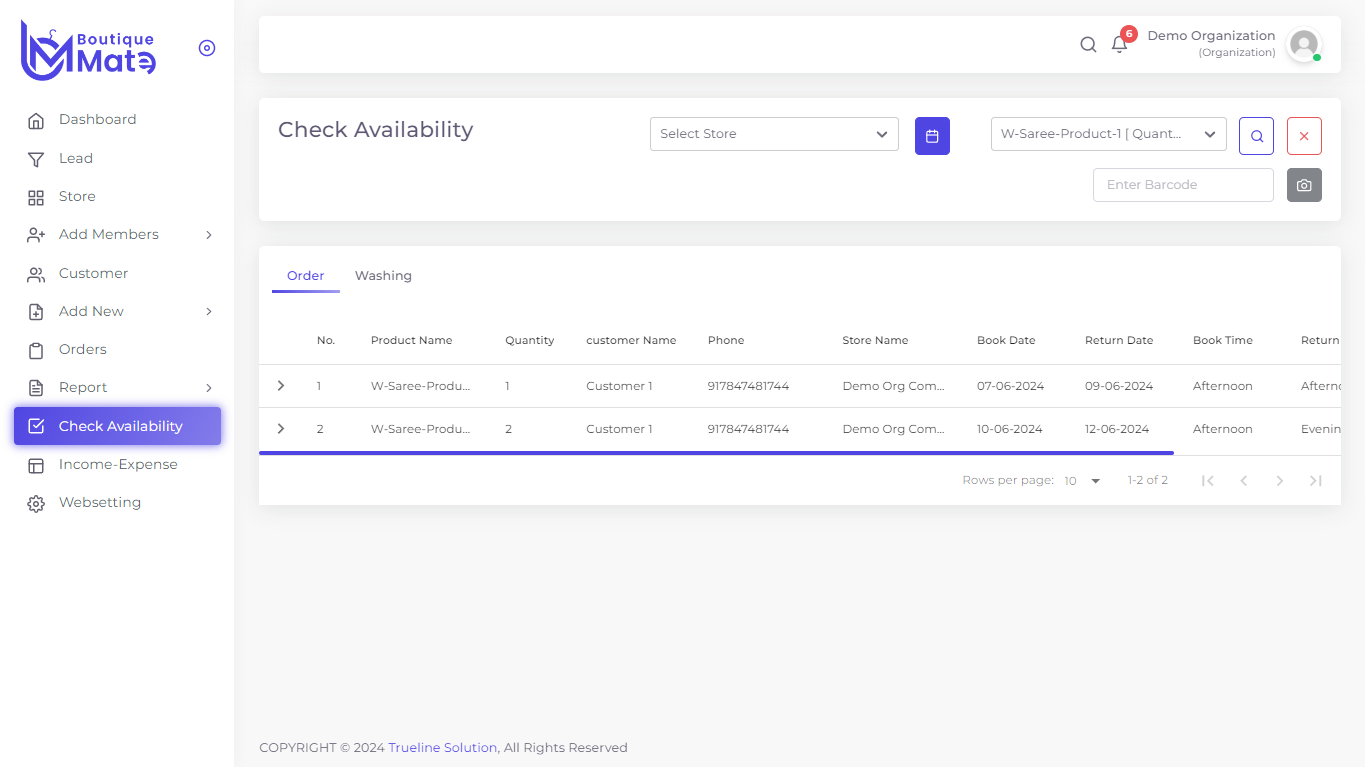Open Orders from sidebar
The height and width of the screenshot is (767, 1365).
pos(117,349)
